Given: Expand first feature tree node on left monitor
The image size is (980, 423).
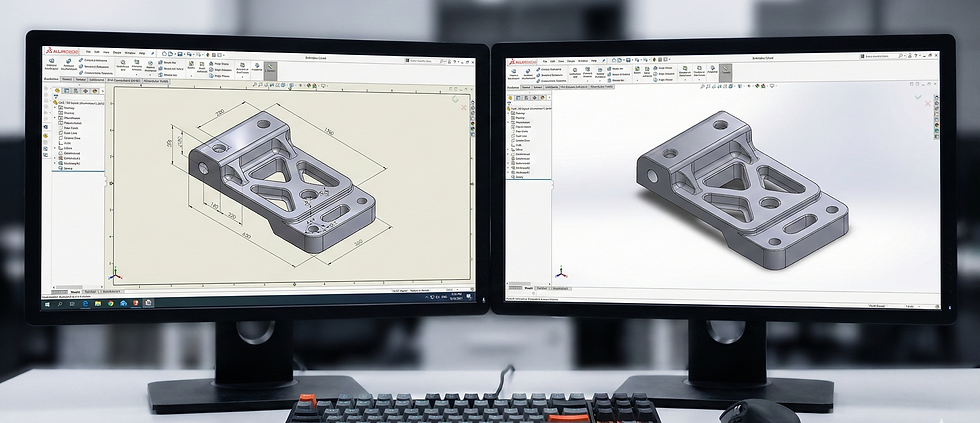Looking at the screenshot, I should click(x=55, y=107).
